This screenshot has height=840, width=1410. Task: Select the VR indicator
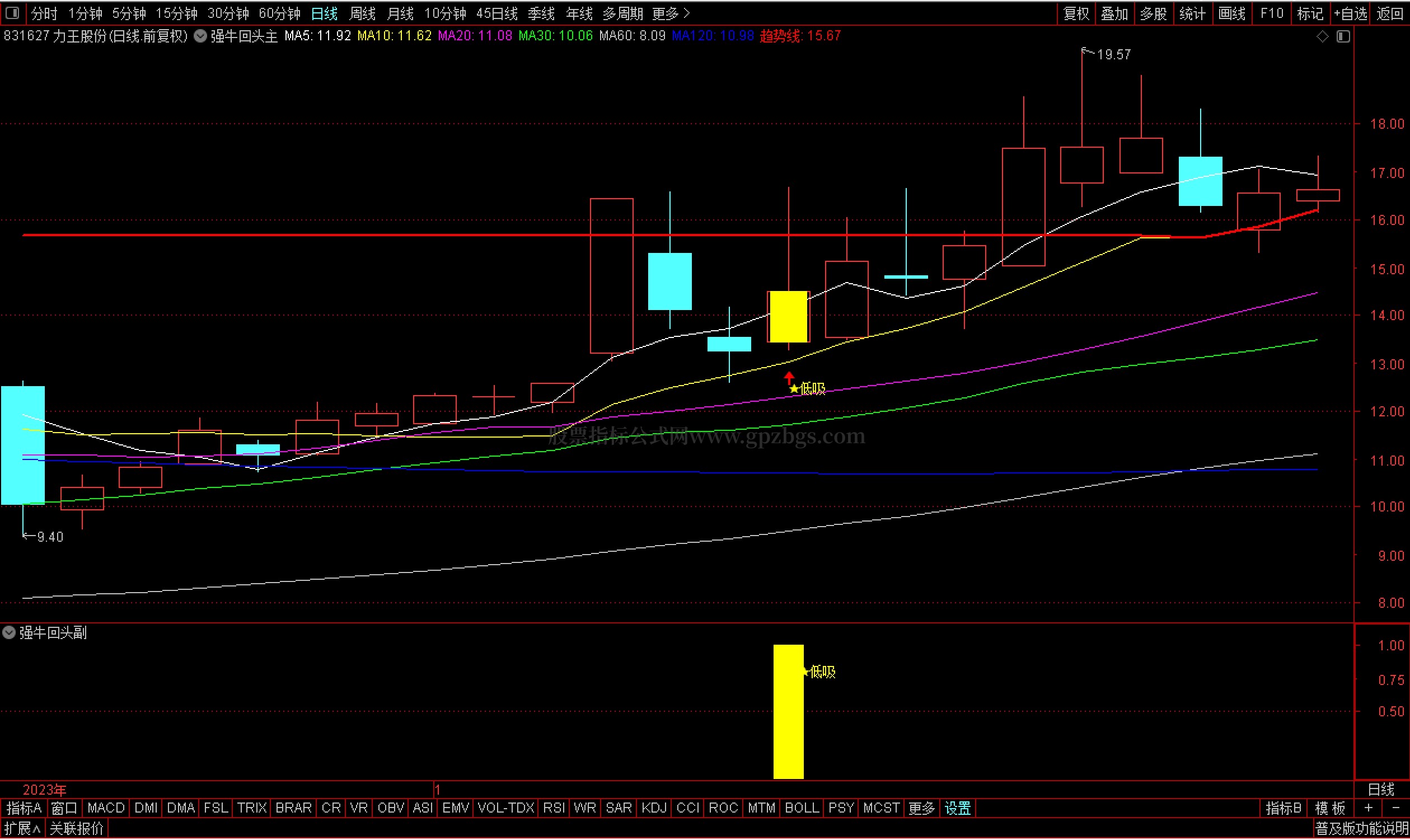tap(359, 808)
